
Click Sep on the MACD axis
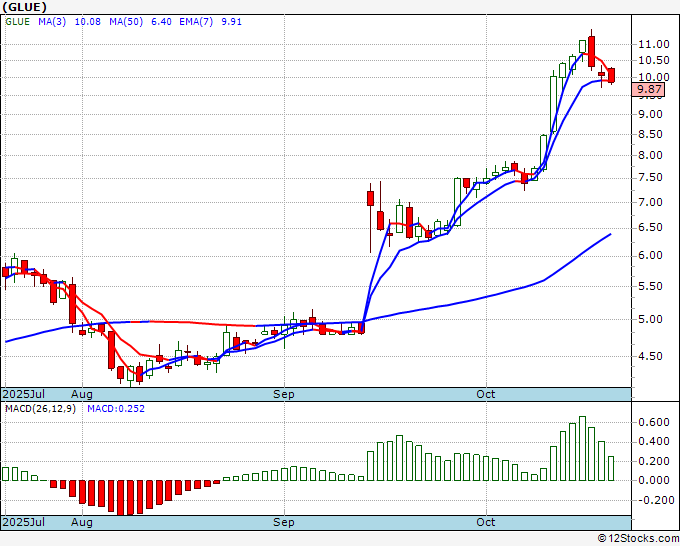pyautogui.click(x=284, y=522)
